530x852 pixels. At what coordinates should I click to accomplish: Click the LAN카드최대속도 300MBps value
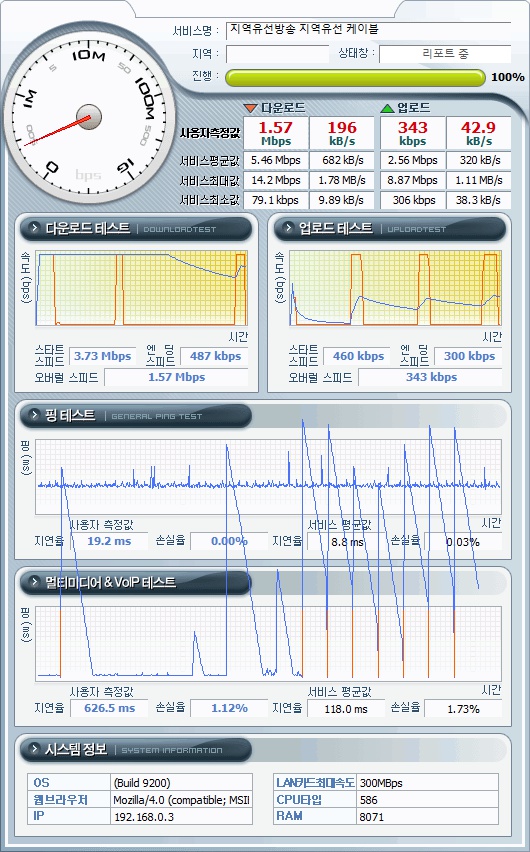point(427,782)
